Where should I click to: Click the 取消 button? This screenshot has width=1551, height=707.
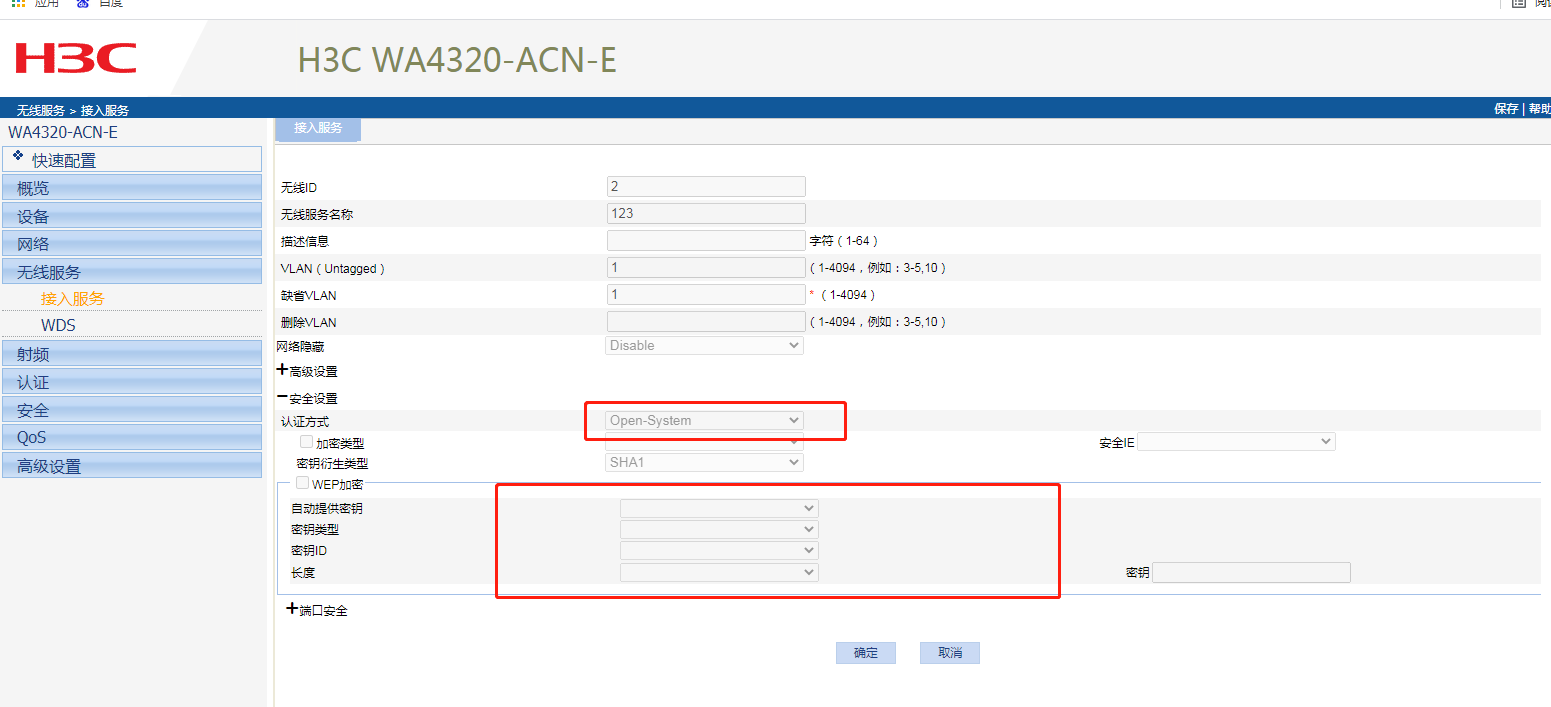[x=950, y=653]
